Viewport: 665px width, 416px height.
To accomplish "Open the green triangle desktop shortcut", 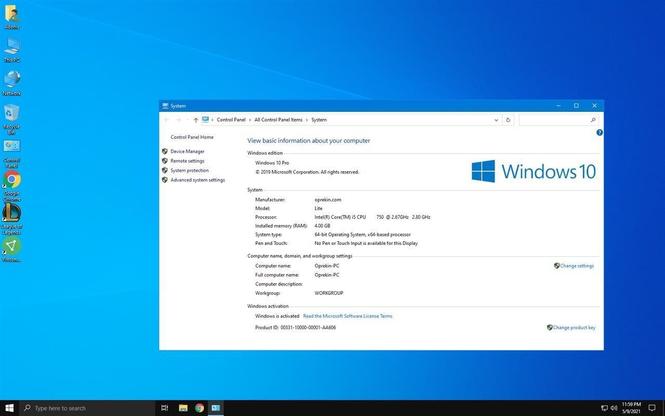I will point(12,250).
